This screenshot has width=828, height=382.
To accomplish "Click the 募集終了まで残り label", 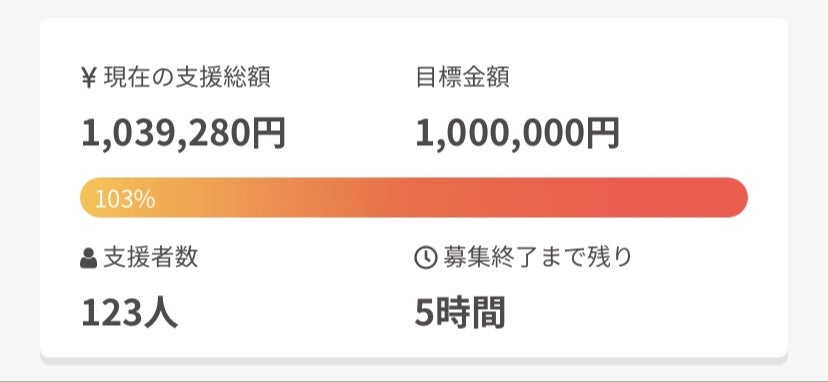I will coord(538,258).
